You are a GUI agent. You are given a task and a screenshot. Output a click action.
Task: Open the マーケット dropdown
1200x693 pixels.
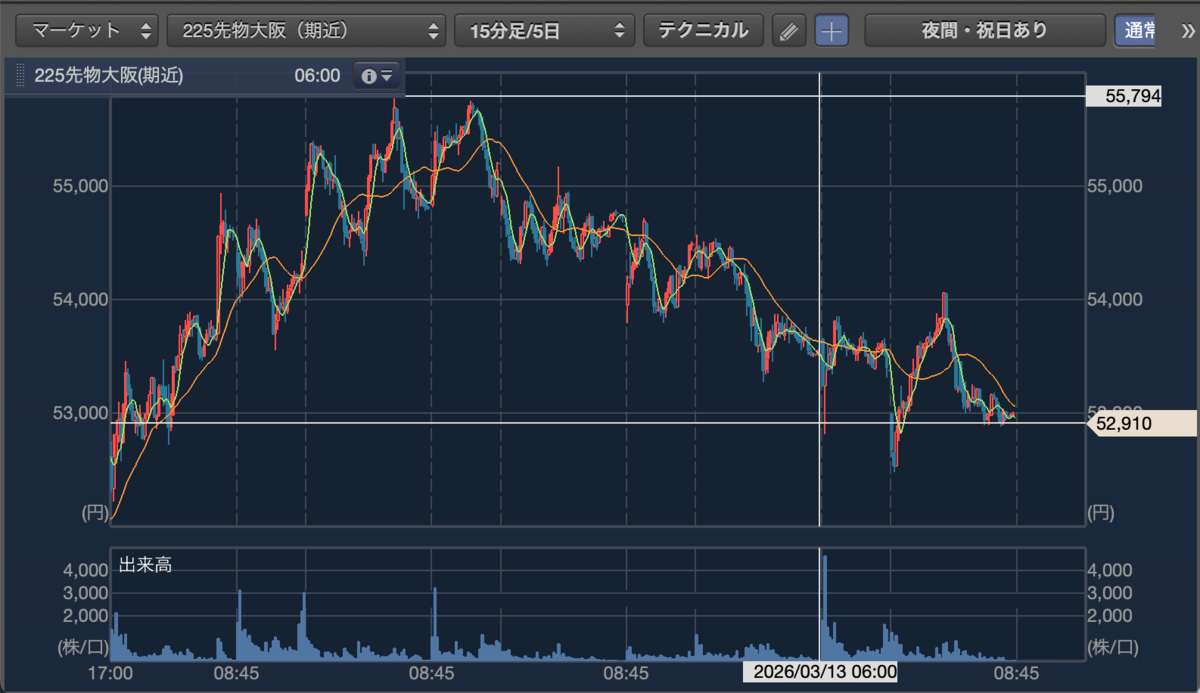click(88, 30)
